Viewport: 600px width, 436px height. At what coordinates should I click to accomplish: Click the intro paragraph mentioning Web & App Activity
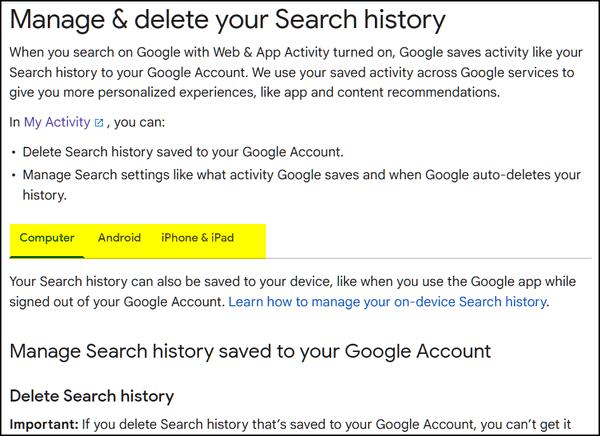pyautogui.click(x=296, y=72)
